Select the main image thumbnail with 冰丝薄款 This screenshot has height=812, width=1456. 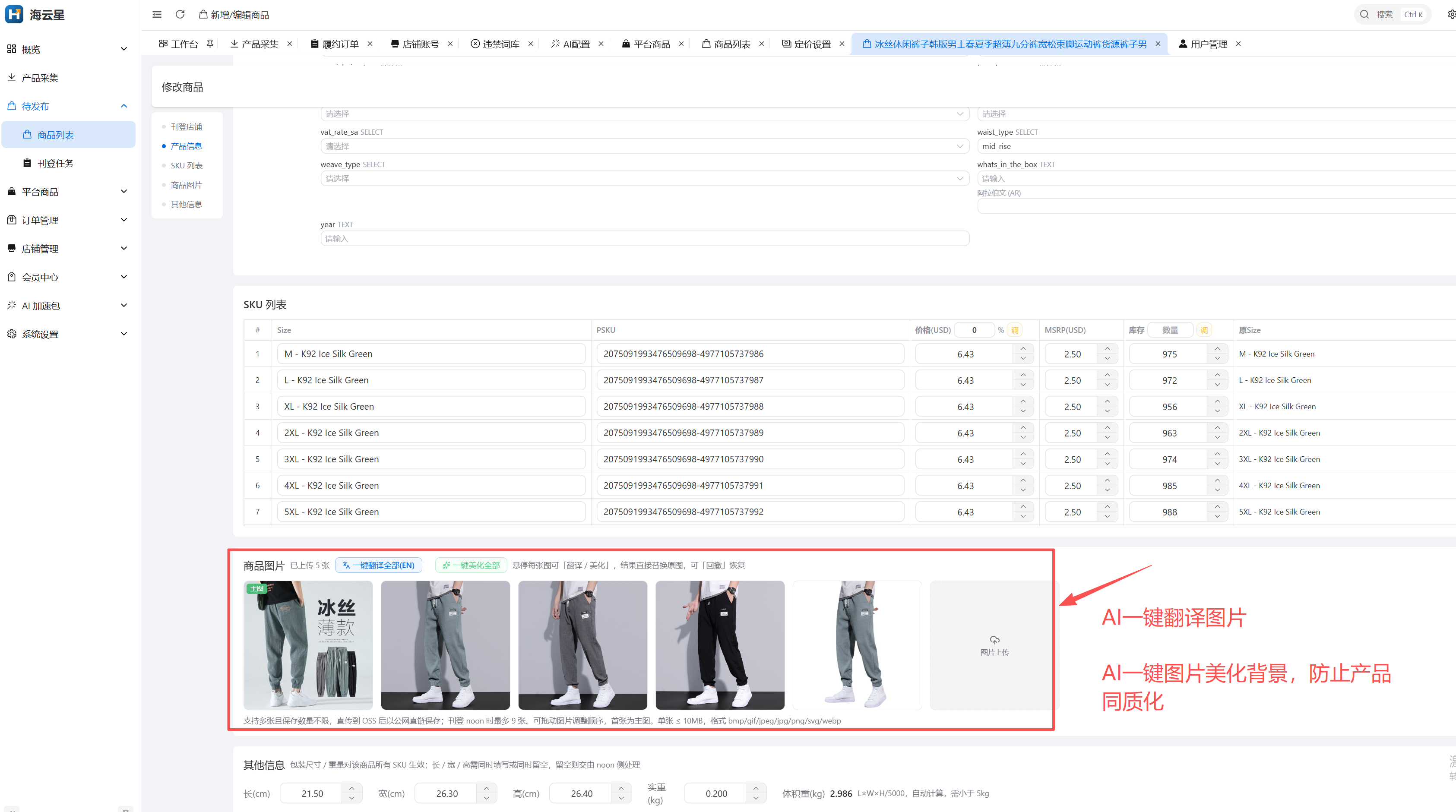point(308,645)
